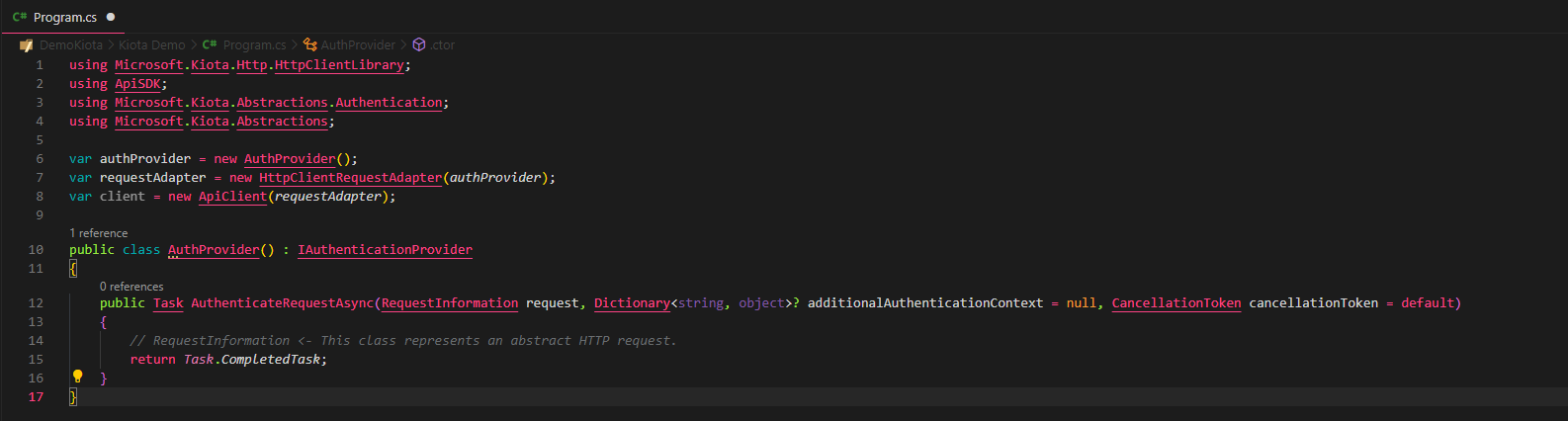
Task: Click AuthenticateRequestAsync method name
Action: 282,302
